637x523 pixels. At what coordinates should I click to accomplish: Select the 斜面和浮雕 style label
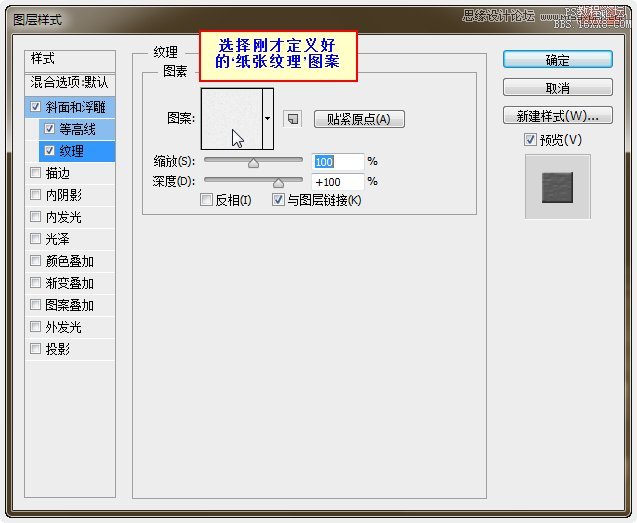tap(75, 107)
